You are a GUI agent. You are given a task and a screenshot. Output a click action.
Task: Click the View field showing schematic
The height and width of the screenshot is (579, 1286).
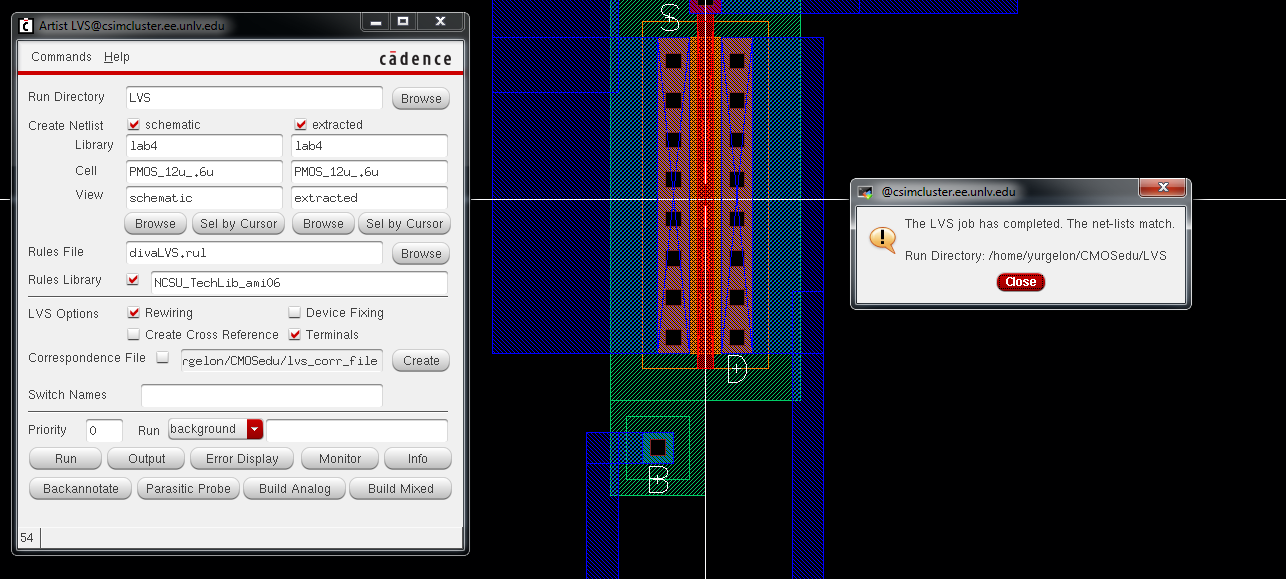(x=204, y=198)
